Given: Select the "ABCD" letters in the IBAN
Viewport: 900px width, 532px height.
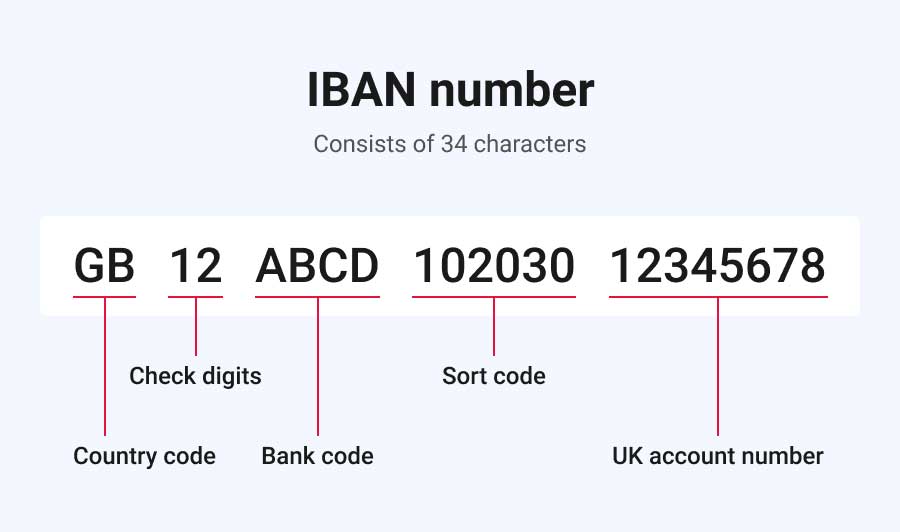Looking at the screenshot, I should tap(317, 267).
